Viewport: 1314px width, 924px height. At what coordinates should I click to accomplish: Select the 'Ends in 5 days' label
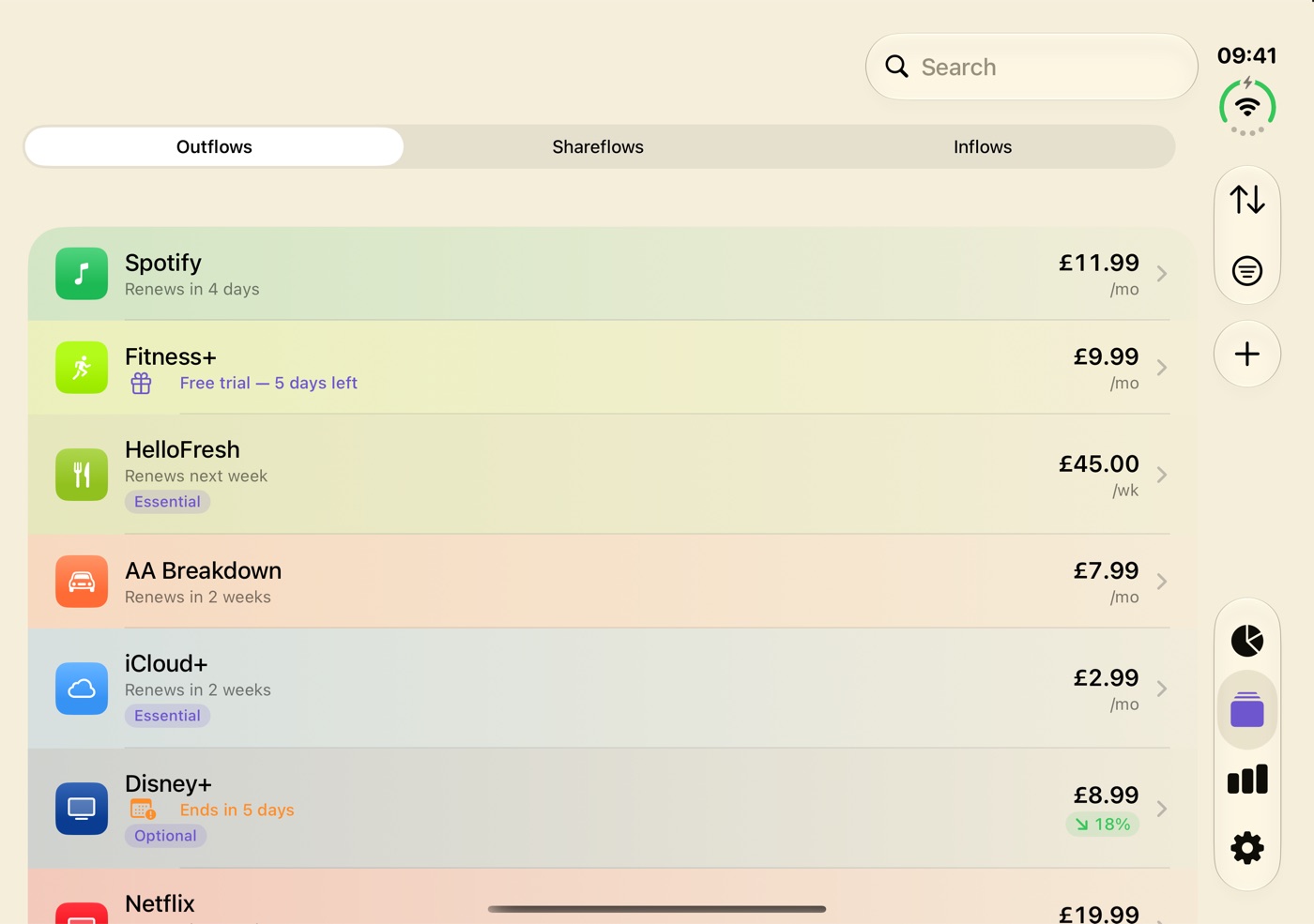(237, 810)
